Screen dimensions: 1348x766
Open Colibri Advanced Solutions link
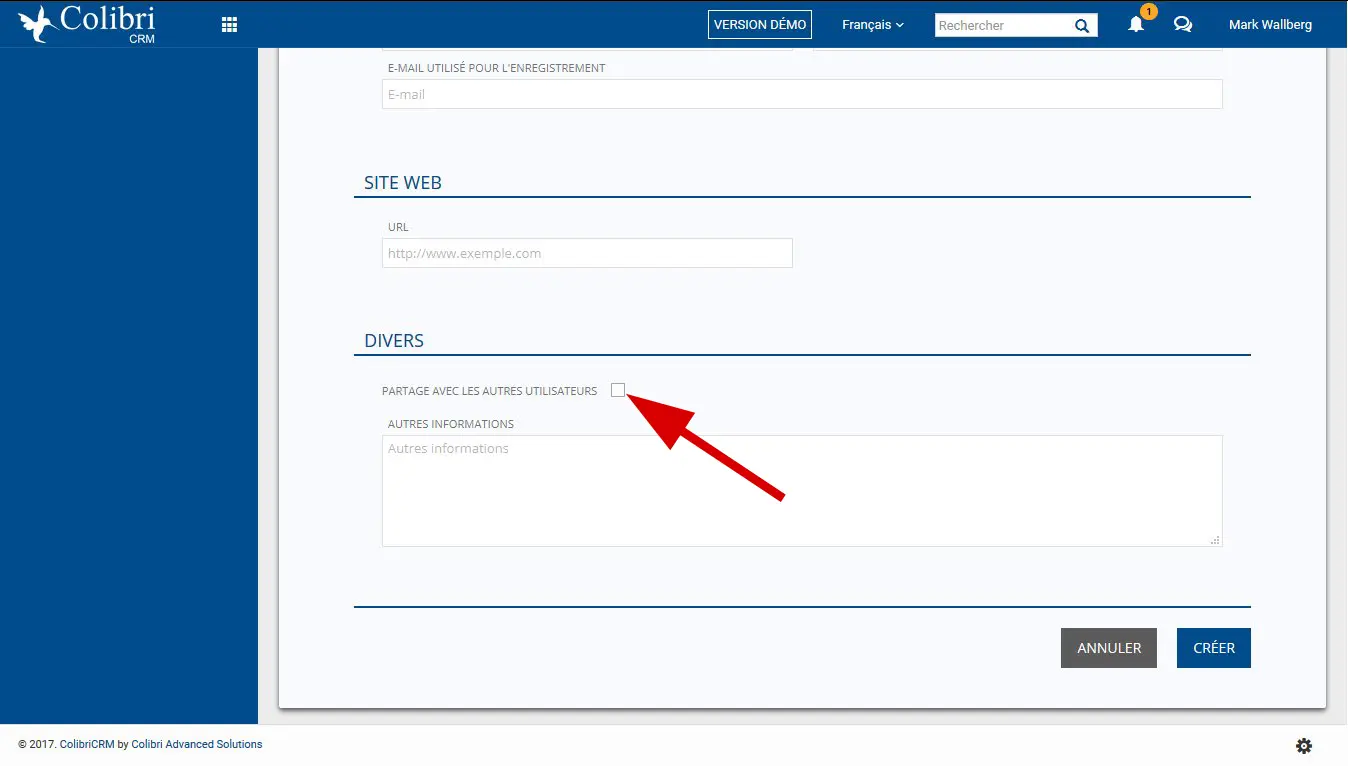click(x=197, y=744)
